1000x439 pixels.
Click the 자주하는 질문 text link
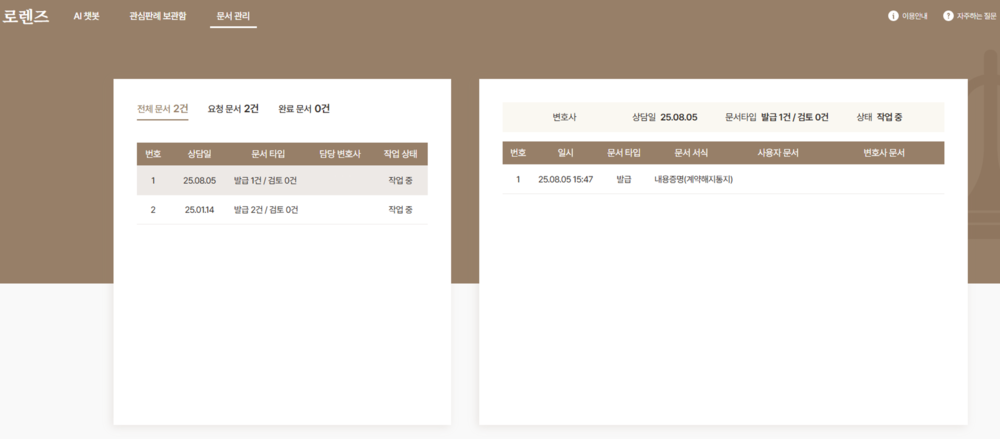point(973,16)
